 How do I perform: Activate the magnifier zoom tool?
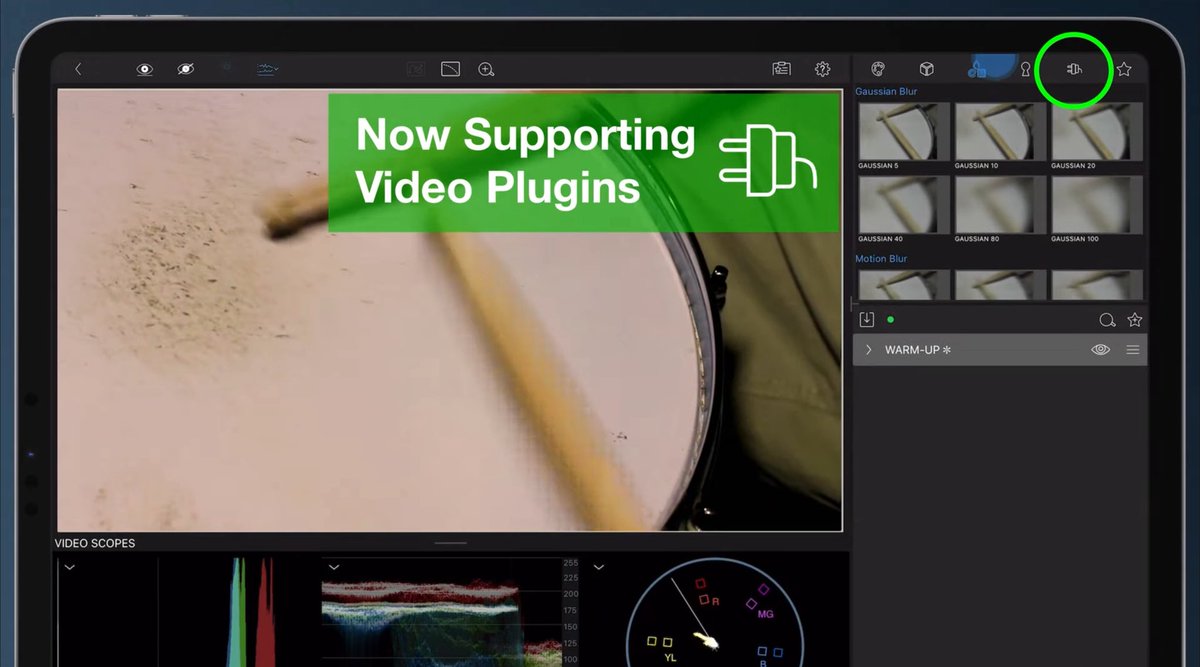coord(487,69)
